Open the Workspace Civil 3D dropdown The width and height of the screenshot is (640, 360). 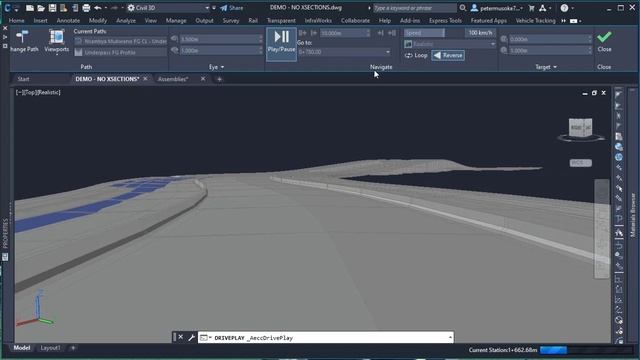pos(168,8)
